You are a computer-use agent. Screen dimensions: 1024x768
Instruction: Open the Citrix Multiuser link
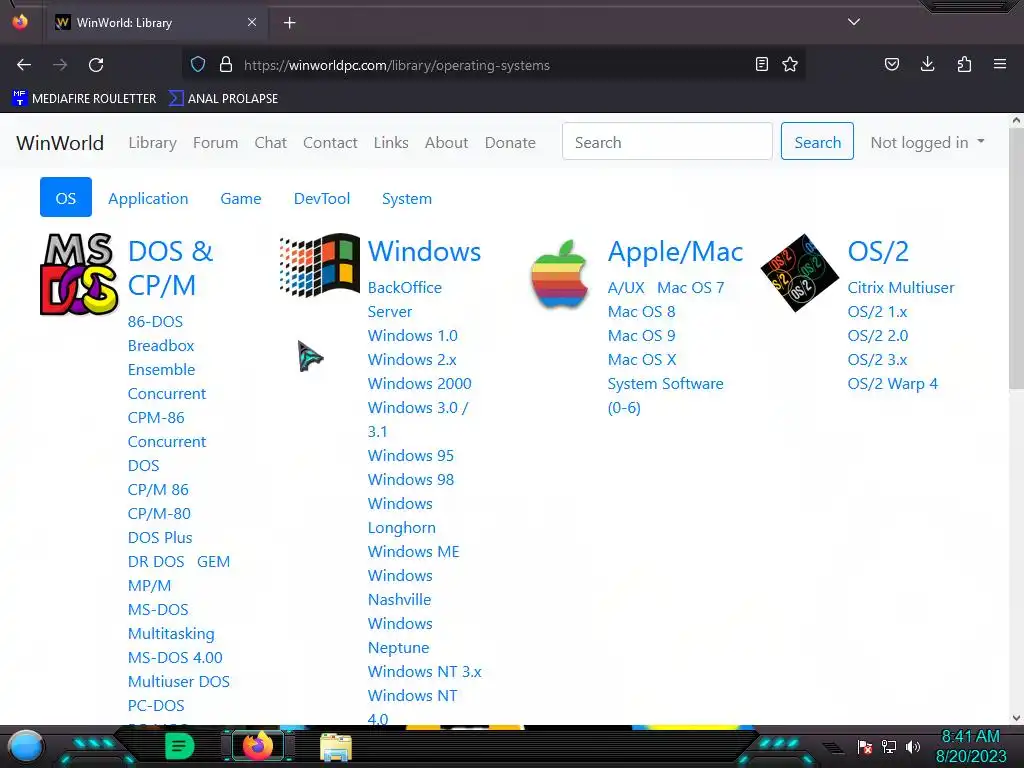pos(901,287)
